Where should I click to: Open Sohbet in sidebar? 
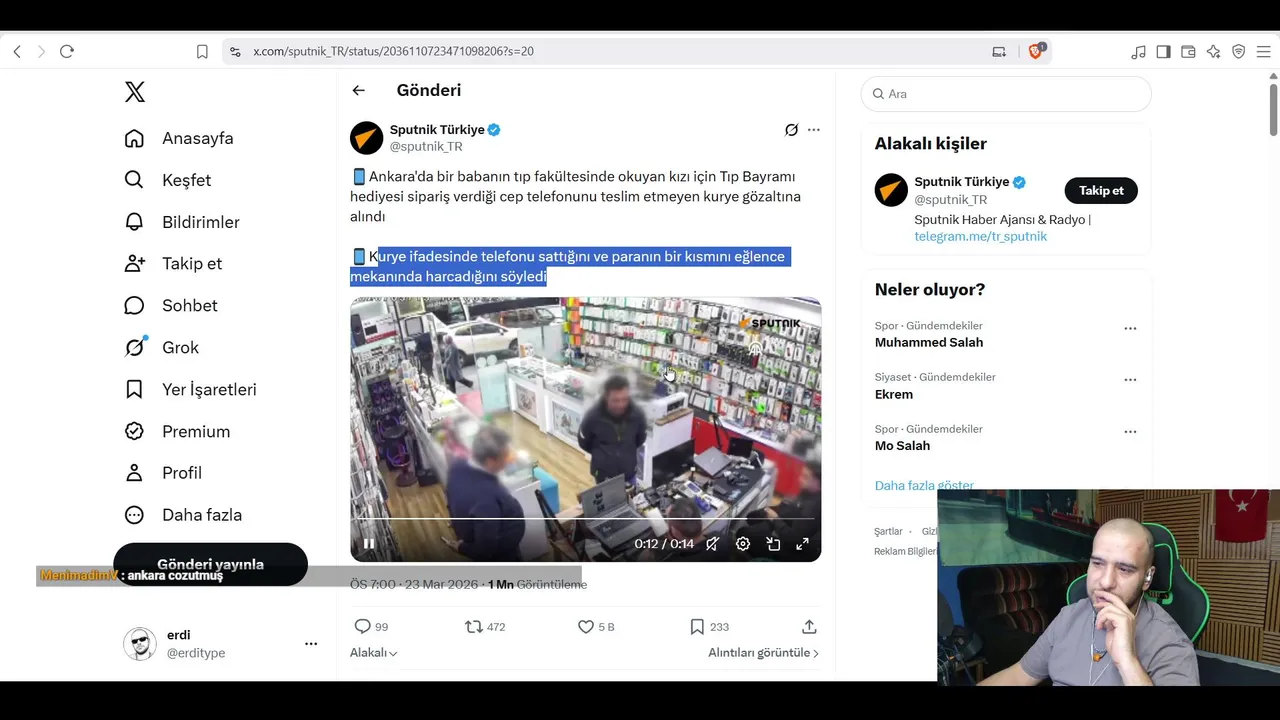point(171,306)
